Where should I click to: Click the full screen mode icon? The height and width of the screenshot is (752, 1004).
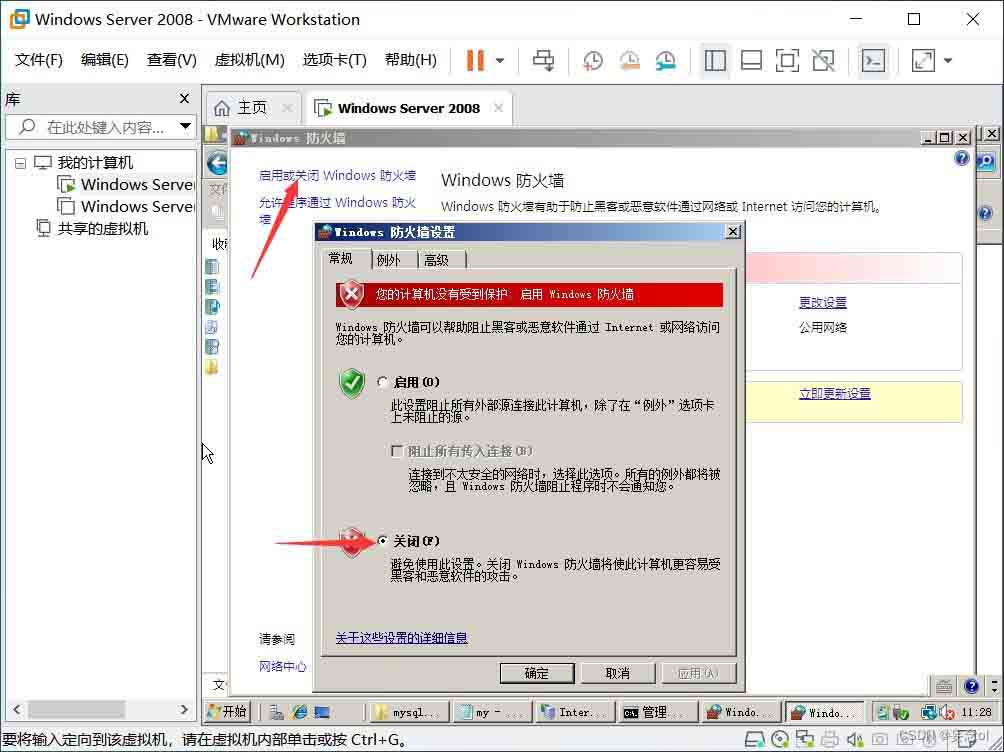pyautogui.click(x=787, y=61)
